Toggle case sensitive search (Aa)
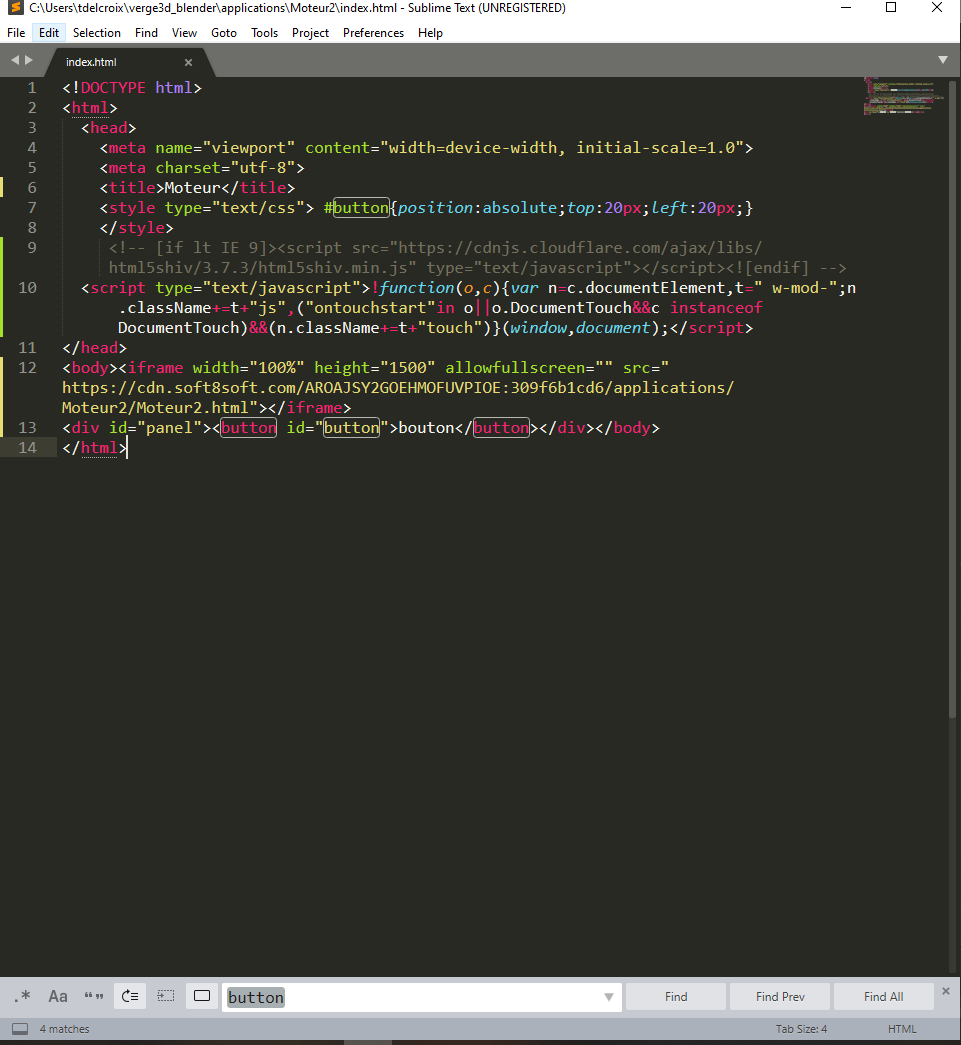 pos(58,996)
